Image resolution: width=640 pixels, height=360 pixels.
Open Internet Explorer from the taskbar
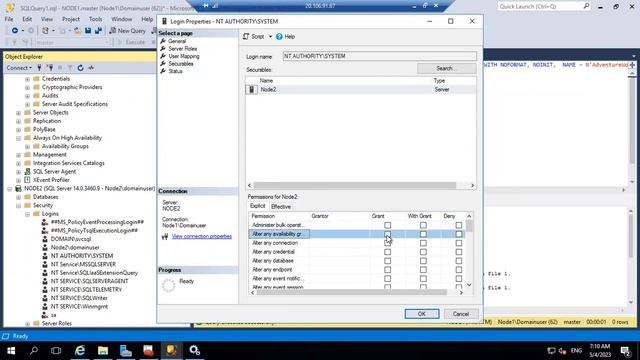pyautogui.click(x=80, y=351)
